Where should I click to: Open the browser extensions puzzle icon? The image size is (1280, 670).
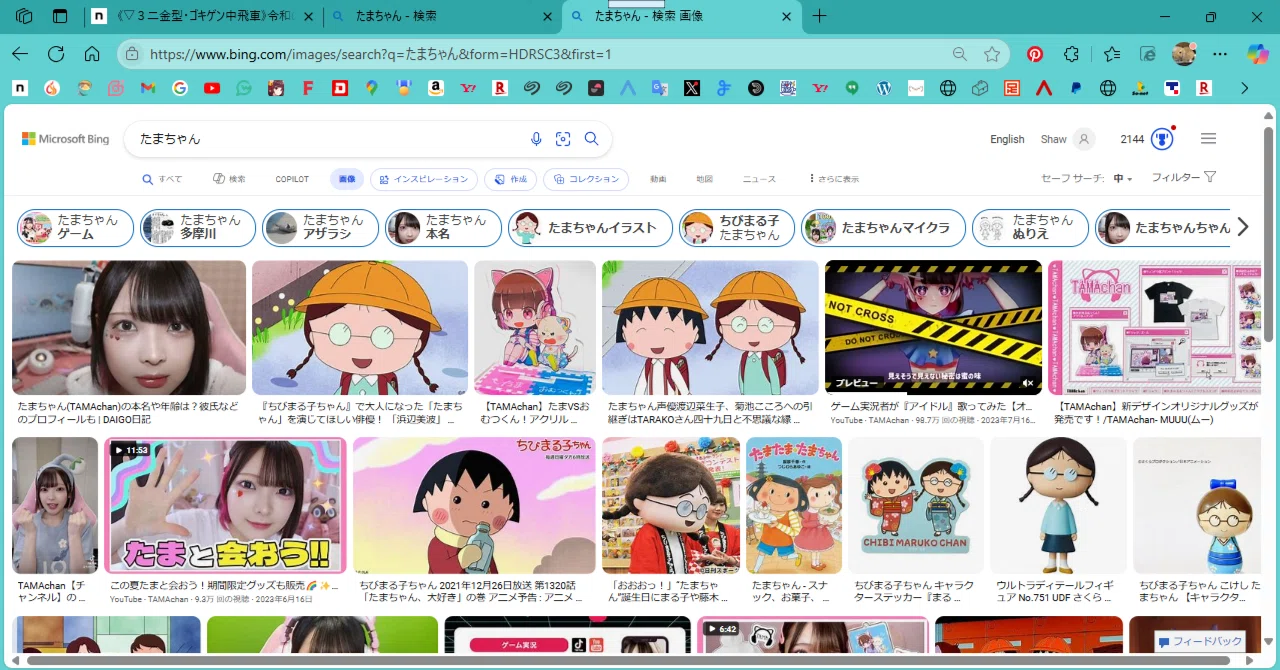(1072, 54)
